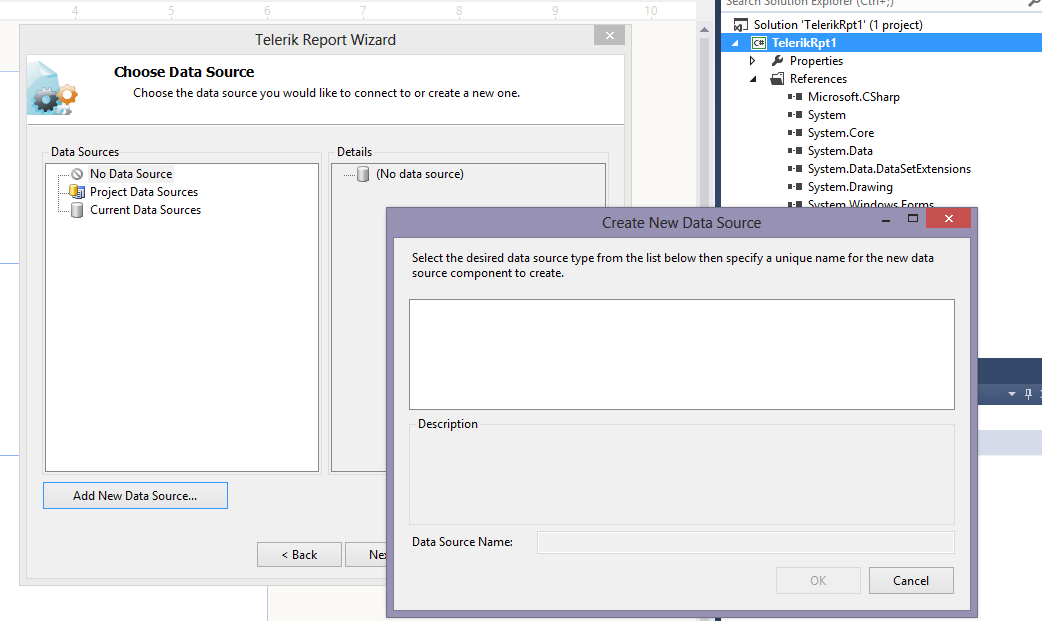Click the designer scrollbar up arrow
Screen dimensions: 1042x621
(x=704, y=29)
